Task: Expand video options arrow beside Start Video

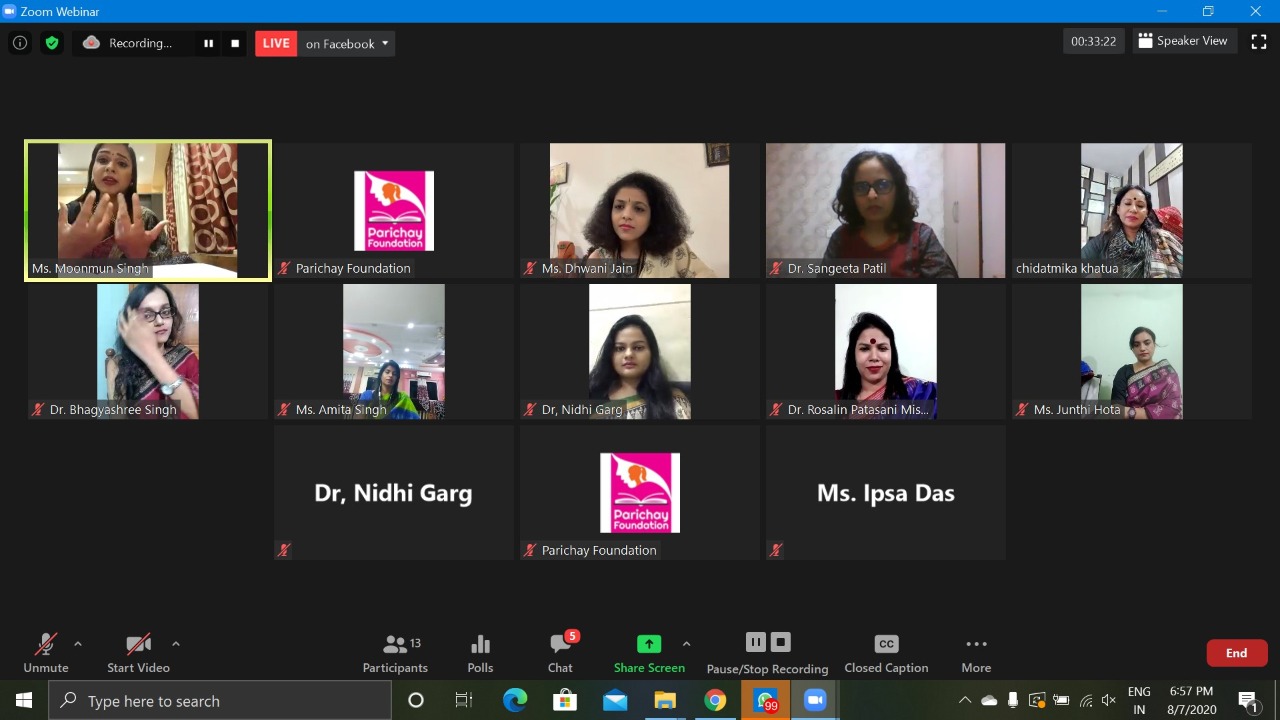Action: 176,644
